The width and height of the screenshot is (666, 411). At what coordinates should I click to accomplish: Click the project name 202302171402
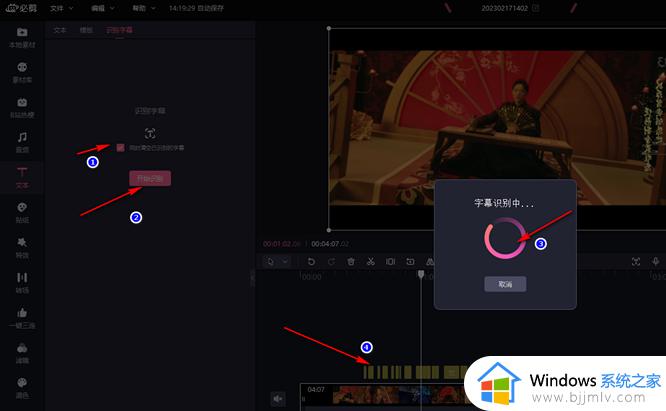(505, 8)
